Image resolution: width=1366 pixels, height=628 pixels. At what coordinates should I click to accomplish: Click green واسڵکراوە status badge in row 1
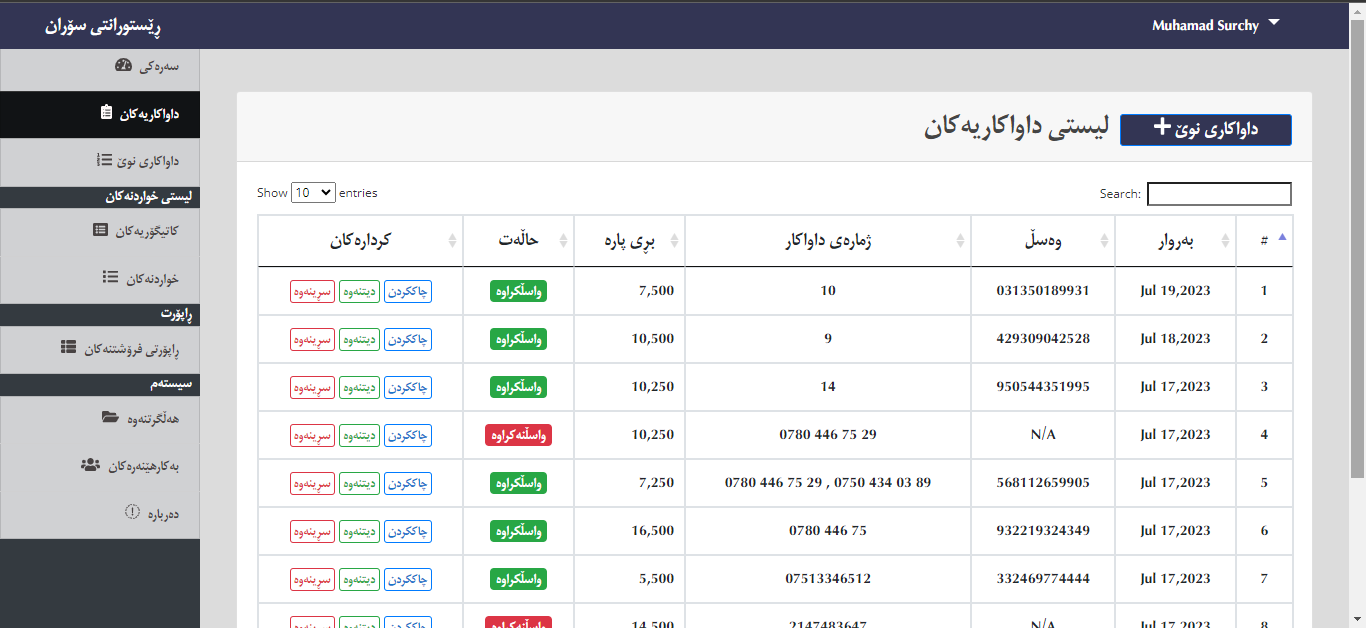[x=518, y=291]
